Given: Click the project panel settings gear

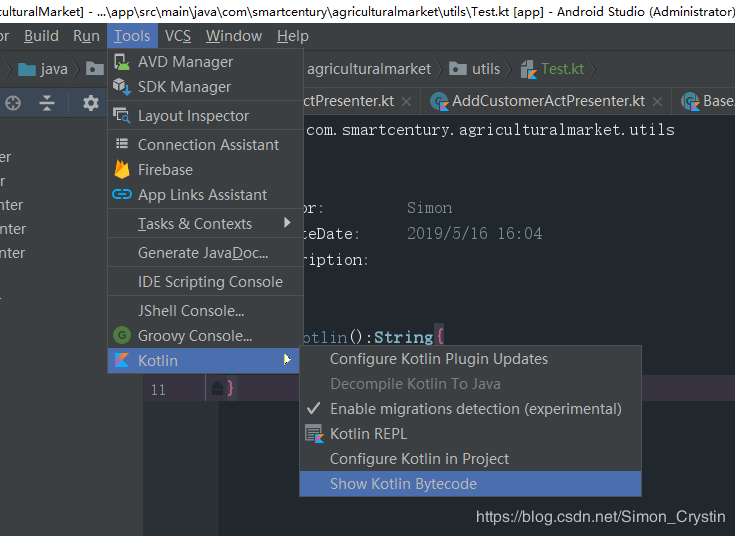Looking at the screenshot, I should [x=90, y=103].
